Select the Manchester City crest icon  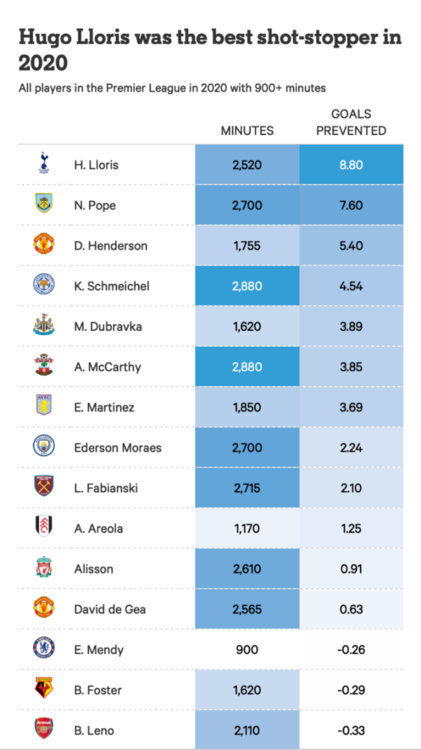click(44, 446)
